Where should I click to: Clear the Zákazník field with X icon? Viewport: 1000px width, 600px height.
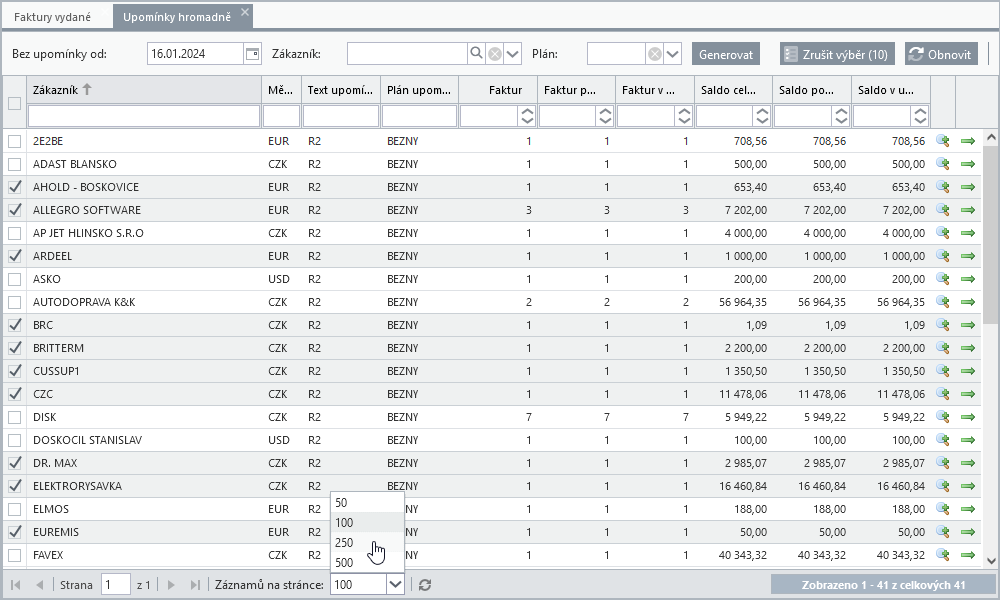click(x=495, y=54)
